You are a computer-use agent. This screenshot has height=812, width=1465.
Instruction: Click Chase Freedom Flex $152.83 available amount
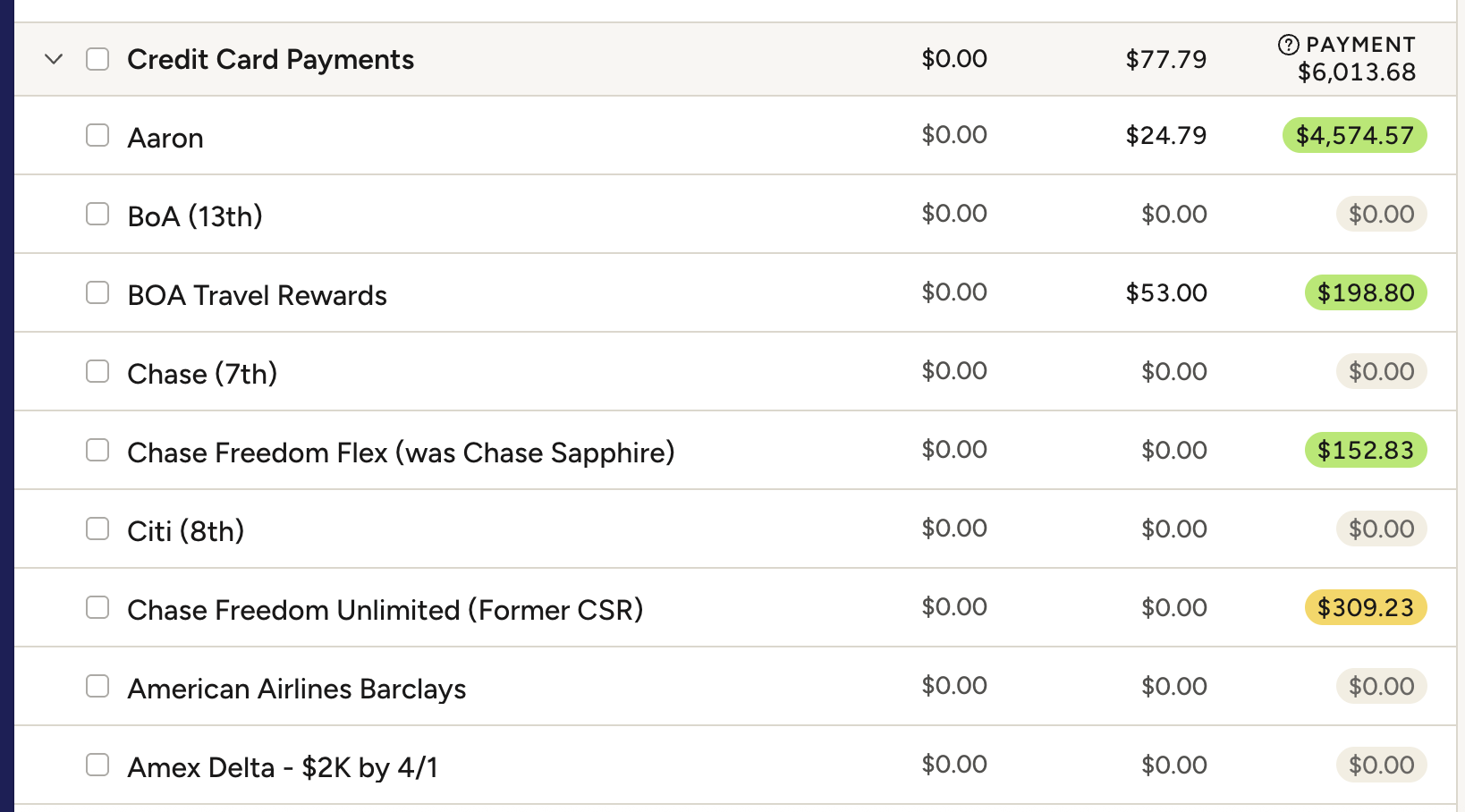(x=1365, y=451)
